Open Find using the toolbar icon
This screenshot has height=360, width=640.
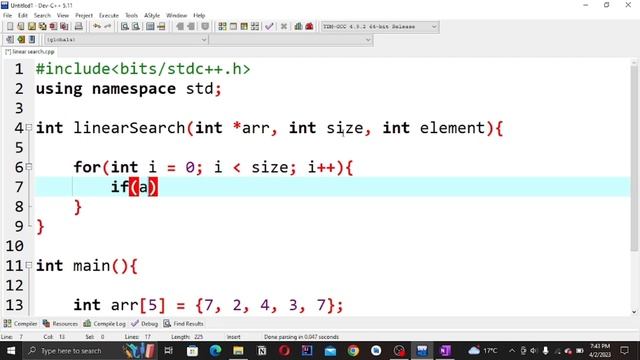pyautogui.click(x=125, y=27)
